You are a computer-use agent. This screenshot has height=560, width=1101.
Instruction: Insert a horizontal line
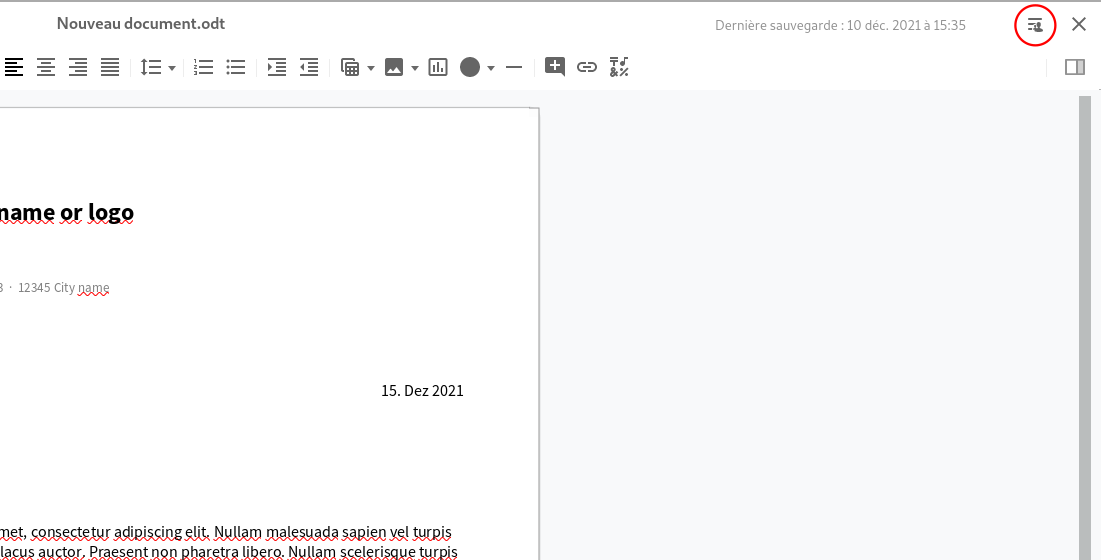pos(514,67)
